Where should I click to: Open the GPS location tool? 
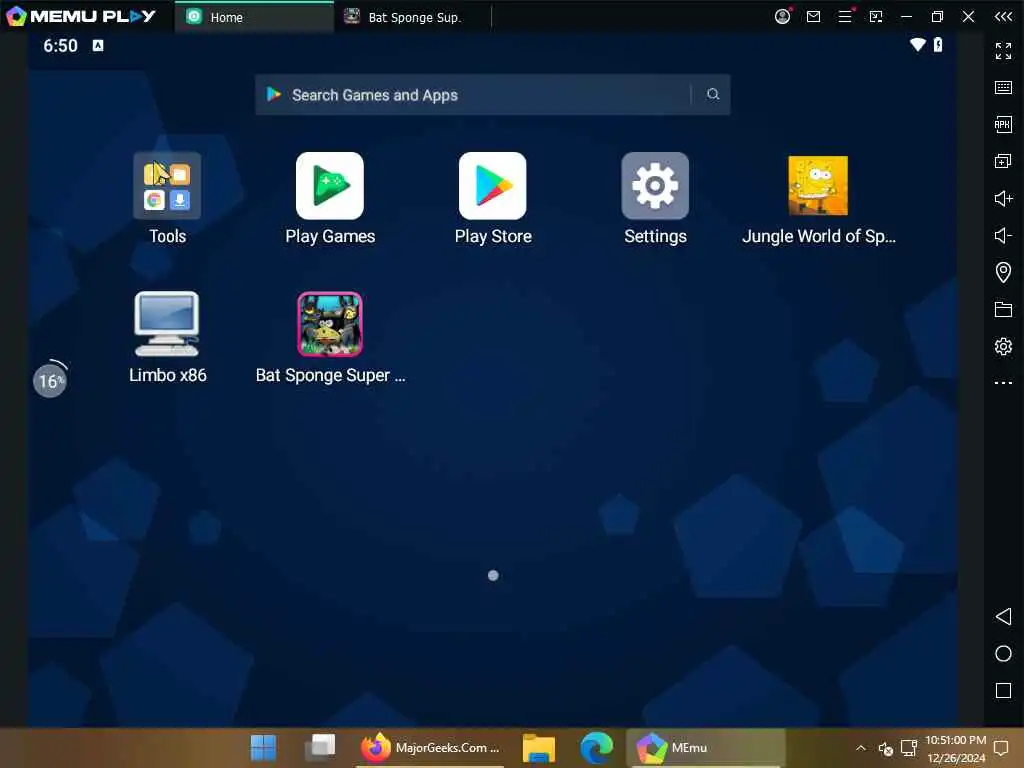(1003, 272)
